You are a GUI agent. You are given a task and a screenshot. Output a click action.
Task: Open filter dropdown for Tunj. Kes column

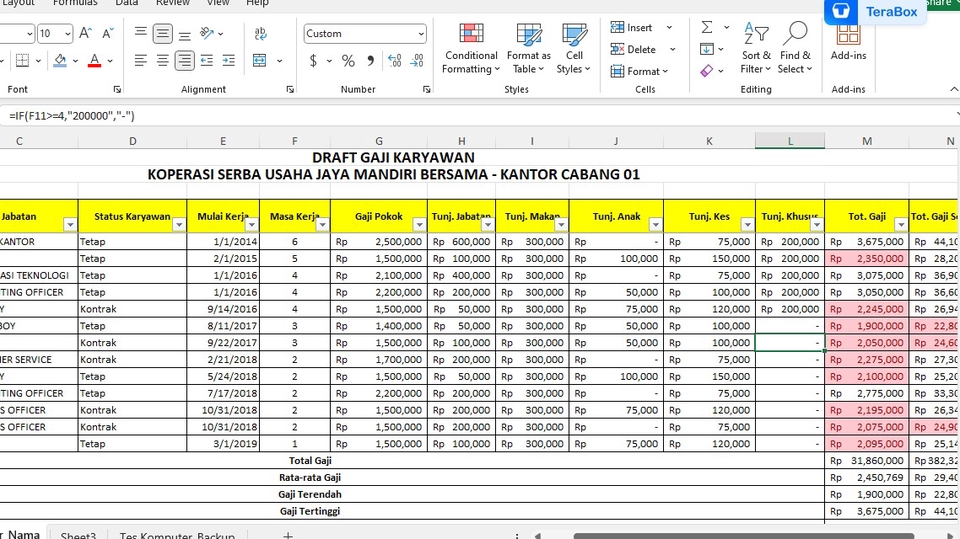[x=748, y=225]
